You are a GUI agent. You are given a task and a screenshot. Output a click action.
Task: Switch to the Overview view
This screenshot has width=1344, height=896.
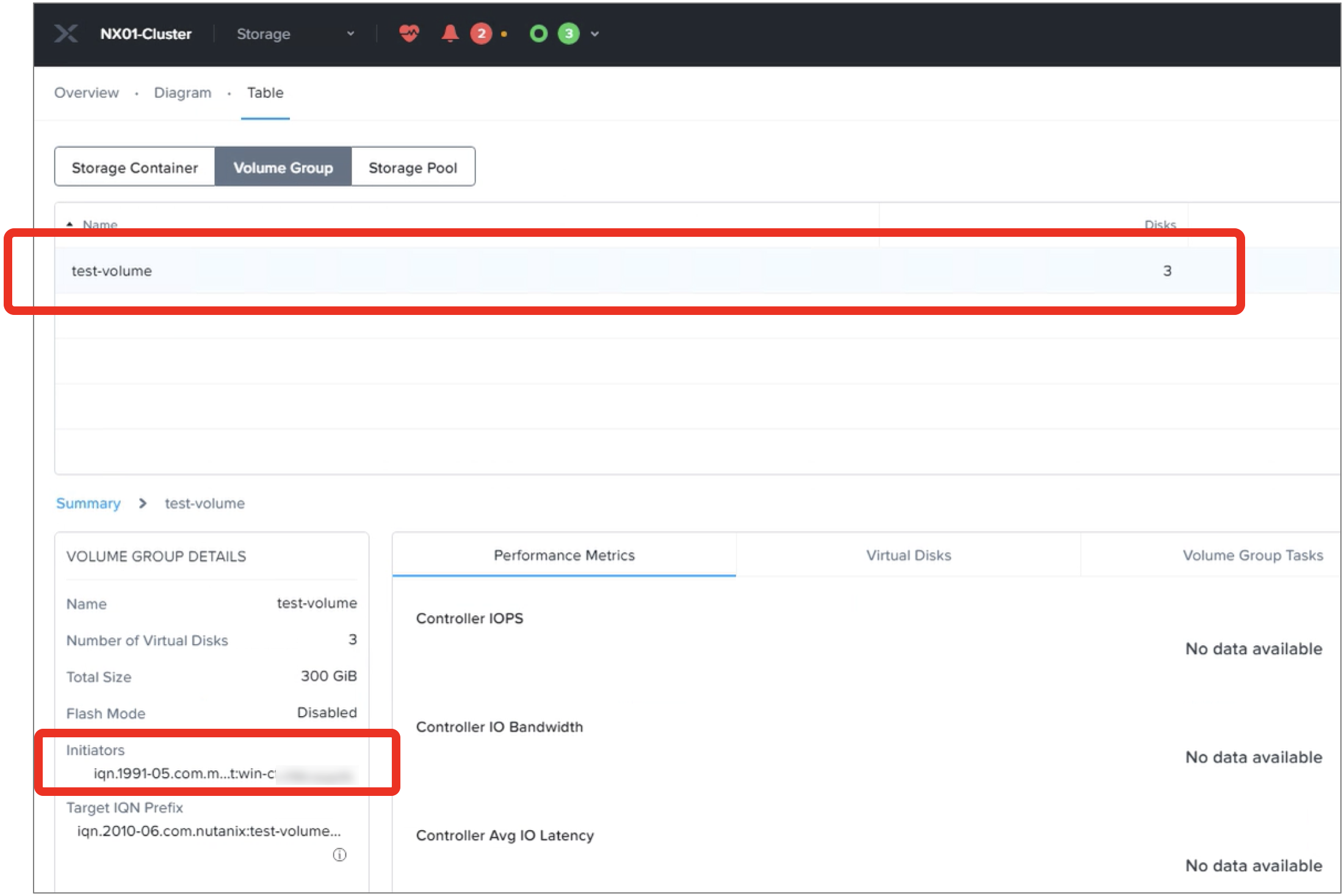[x=87, y=93]
